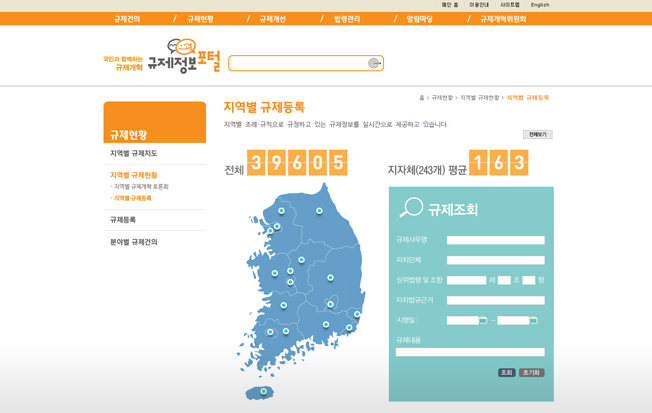Click the Jeonnam province map marker
The width and height of the screenshot is (652, 413).
(286, 331)
